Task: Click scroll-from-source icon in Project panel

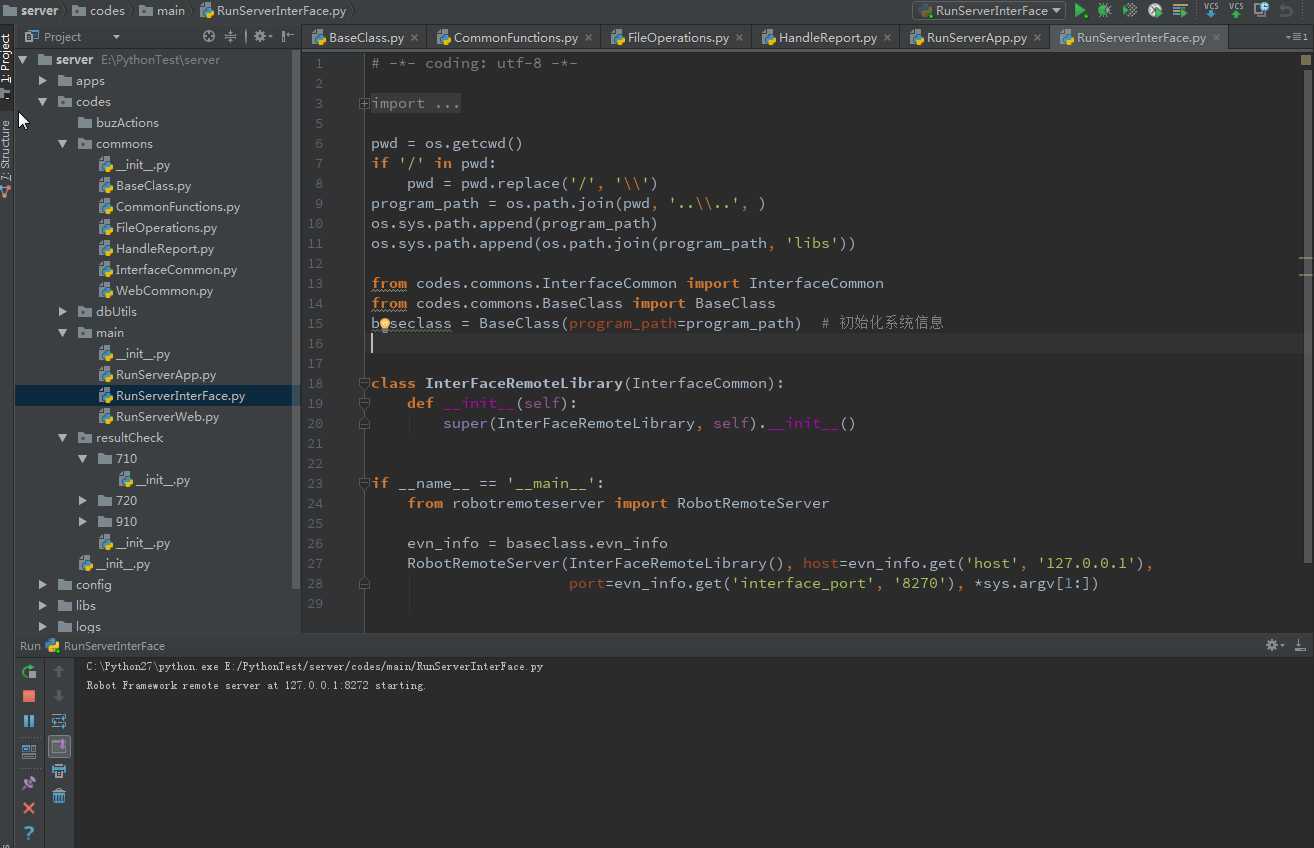Action: pyautogui.click(x=209, y=36)
